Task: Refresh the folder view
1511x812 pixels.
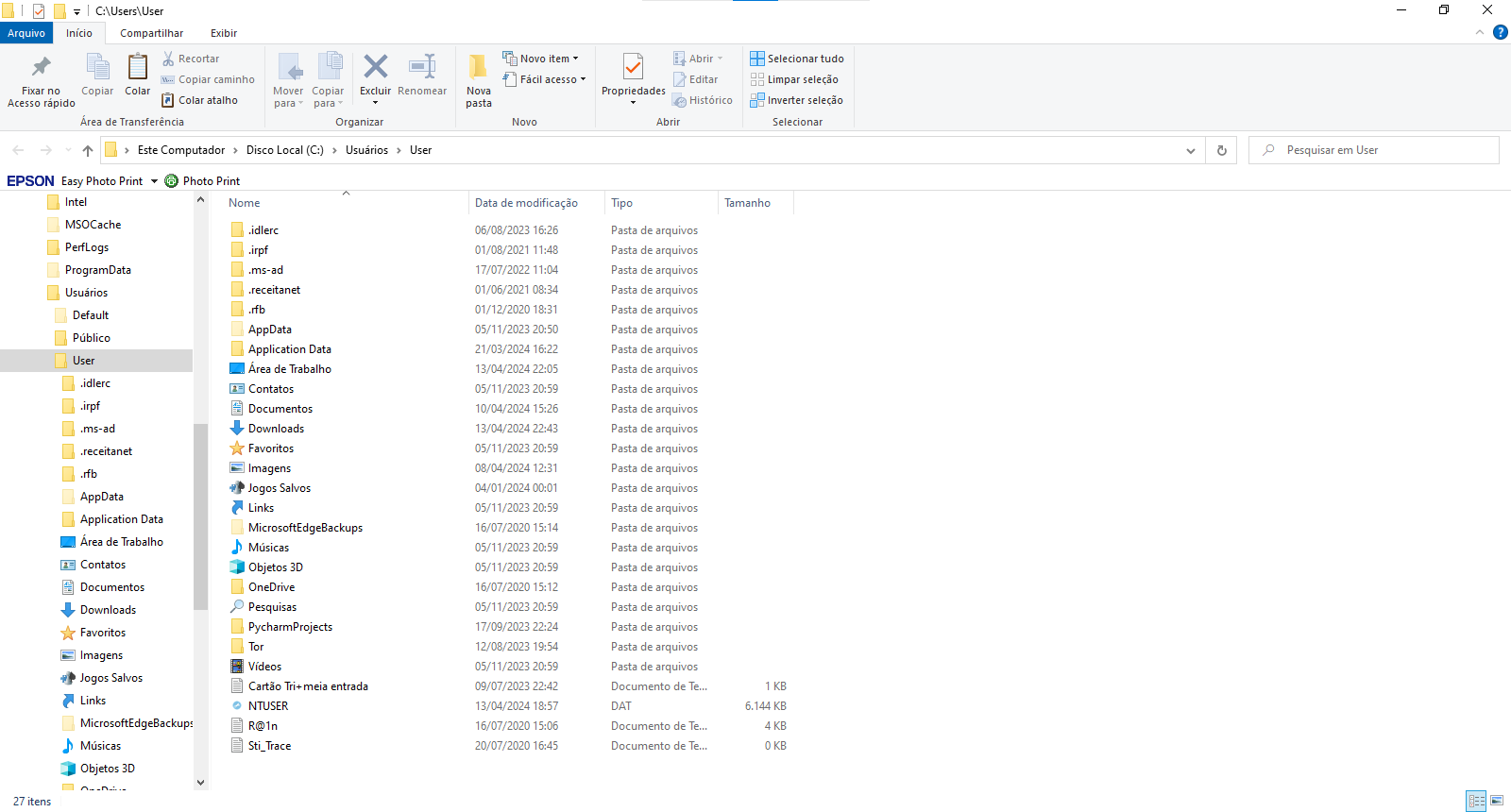Action: tap(1221, 150)
